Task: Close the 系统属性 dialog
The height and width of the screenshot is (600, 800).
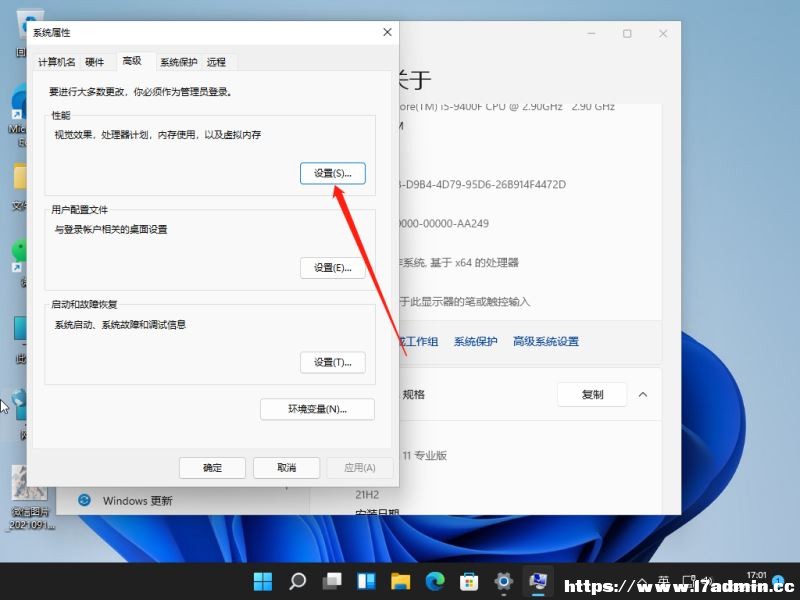Action: click(387, 32)
